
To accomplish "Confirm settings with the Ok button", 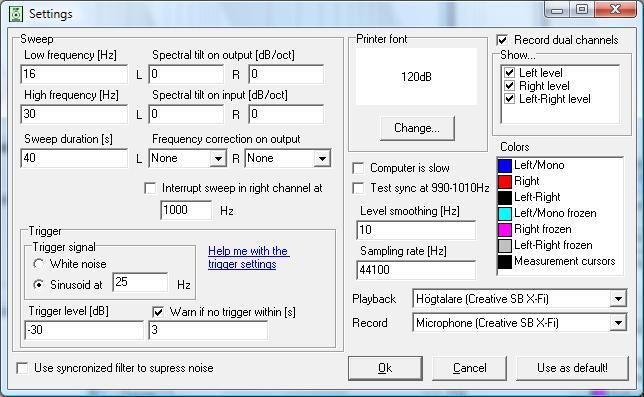I will [x=385, y=368].
